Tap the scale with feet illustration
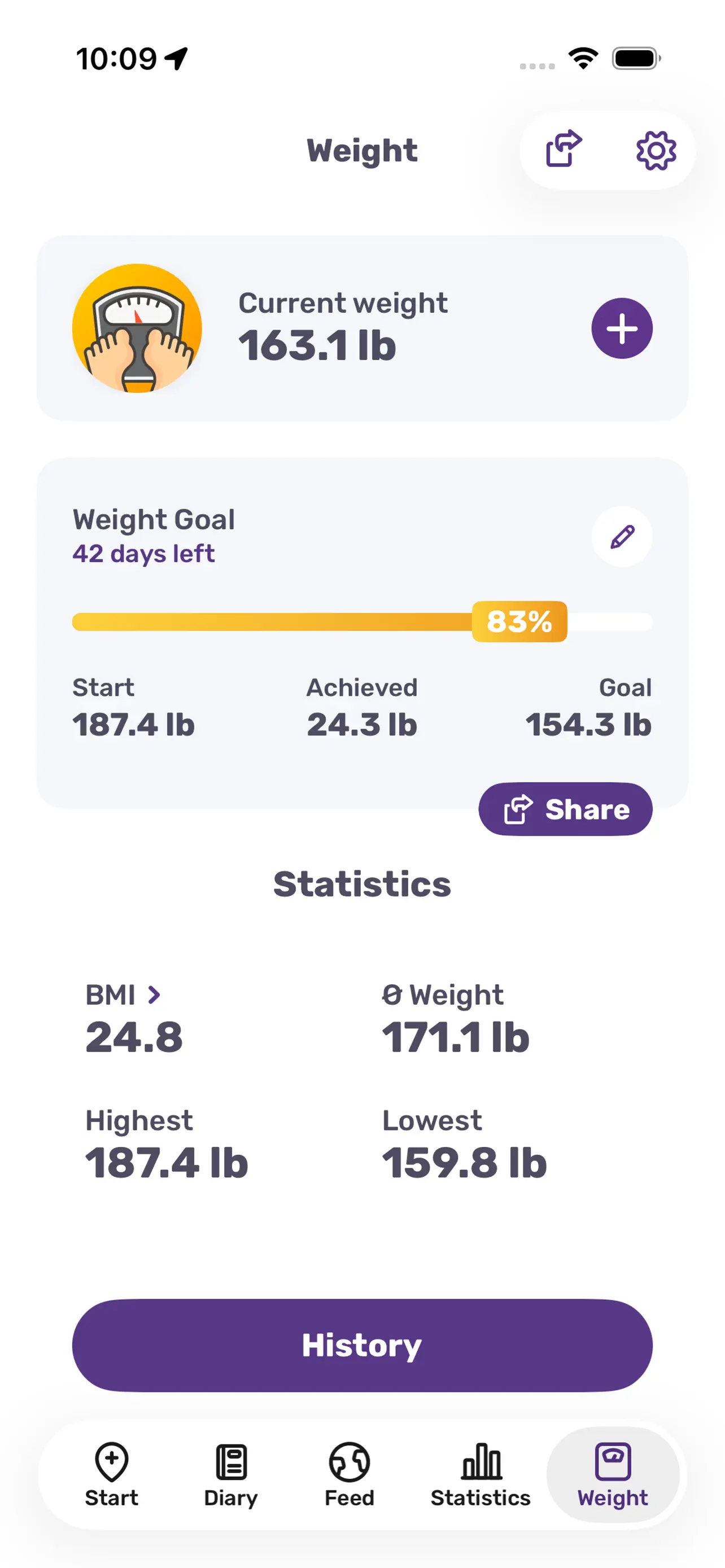 point(137,328)
